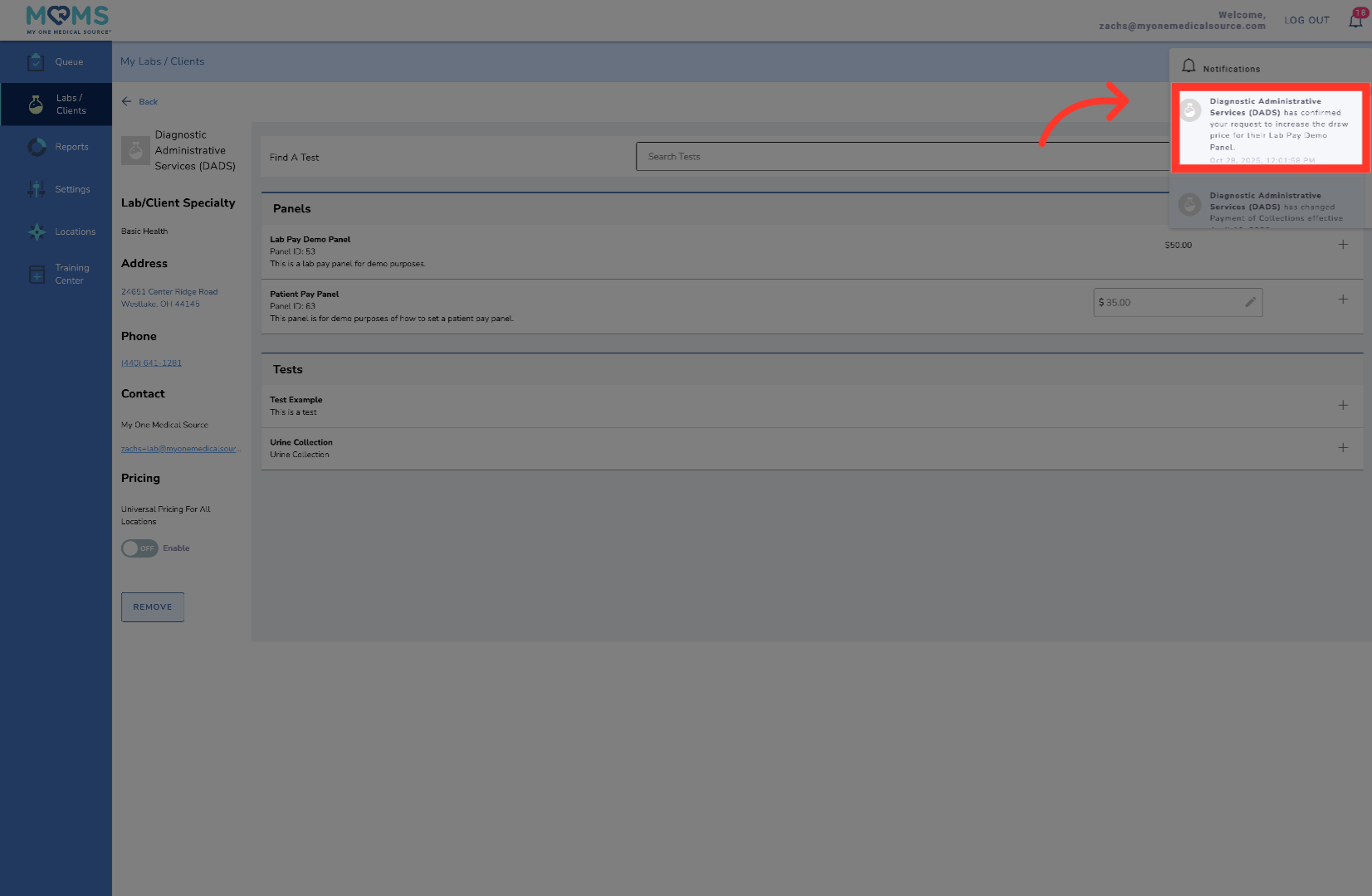Enable Universal Pricing For All Locations
The image size is (1372, 896).
coord(139,548)
